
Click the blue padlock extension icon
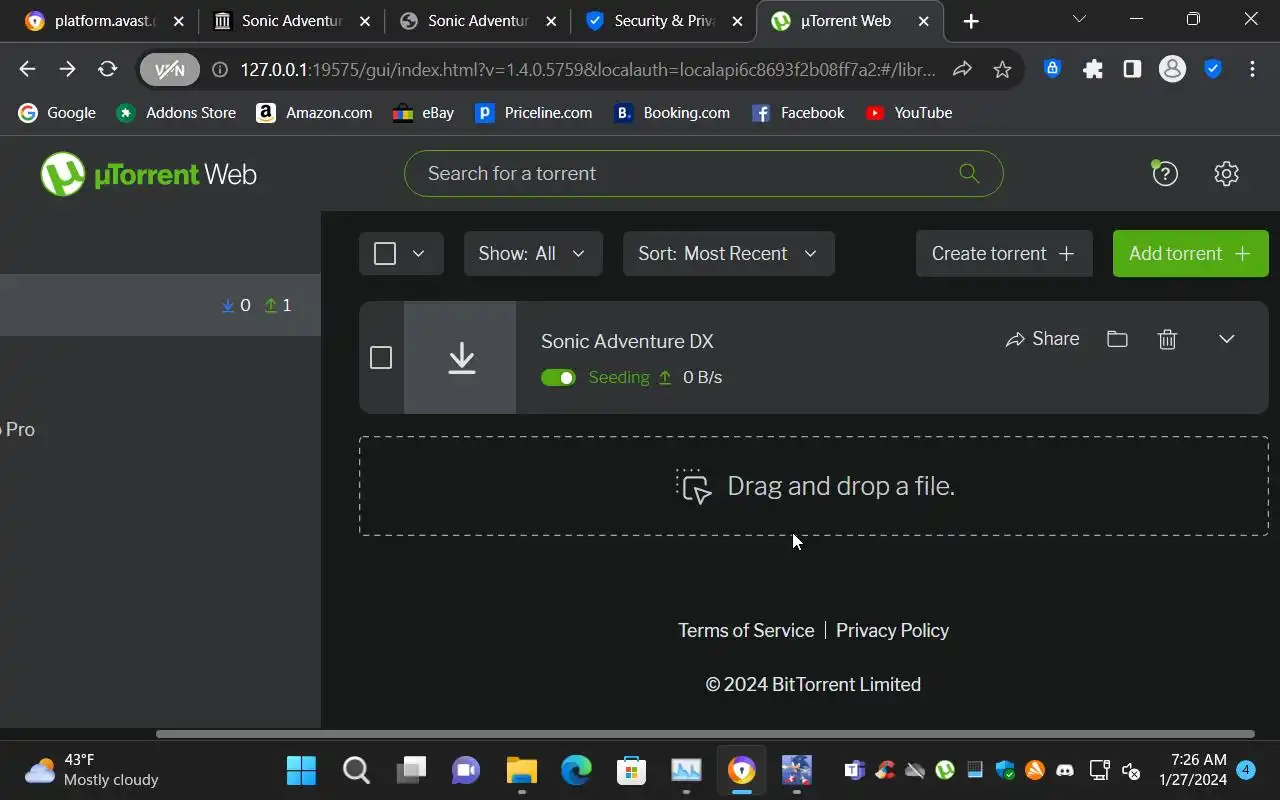click(x=1052, y=69)
